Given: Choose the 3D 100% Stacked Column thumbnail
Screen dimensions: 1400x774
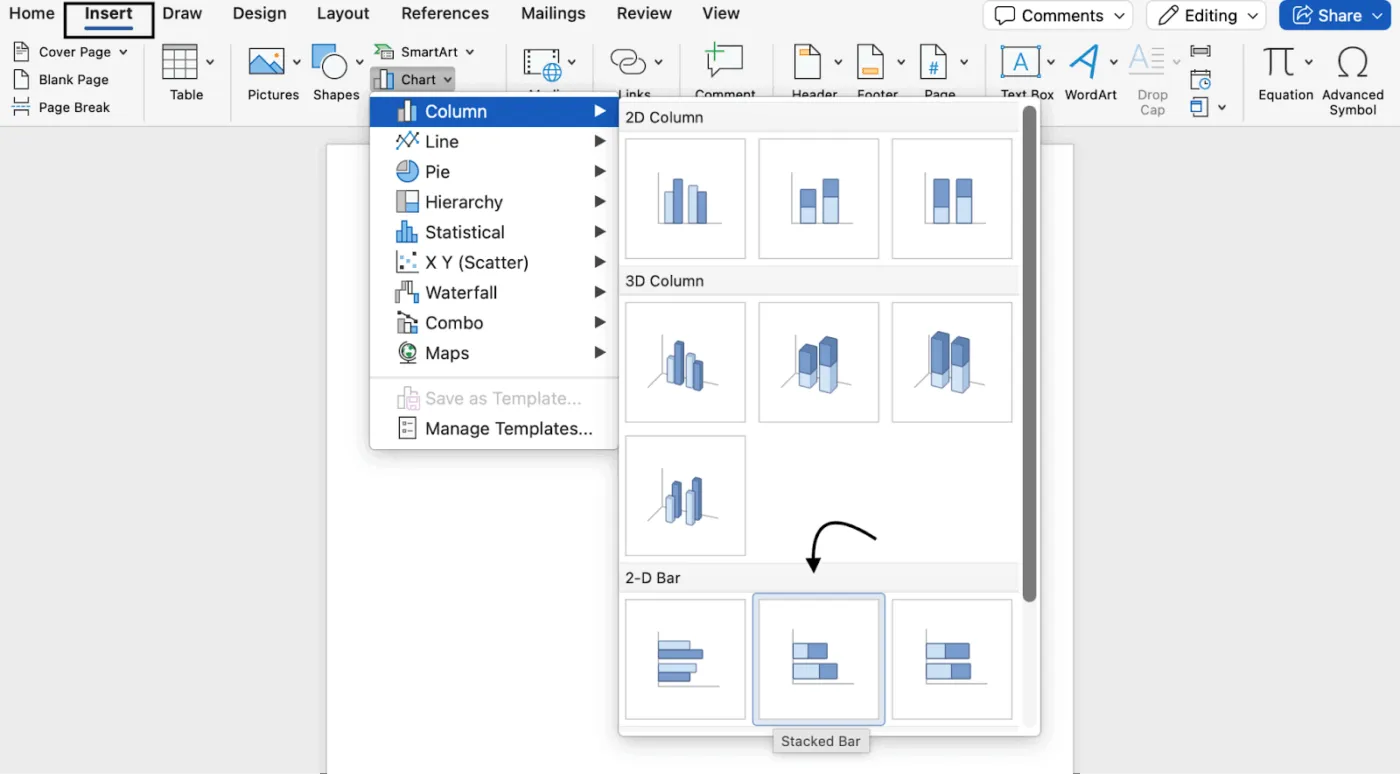Looking at the screenshot, I should coord(952,362).
